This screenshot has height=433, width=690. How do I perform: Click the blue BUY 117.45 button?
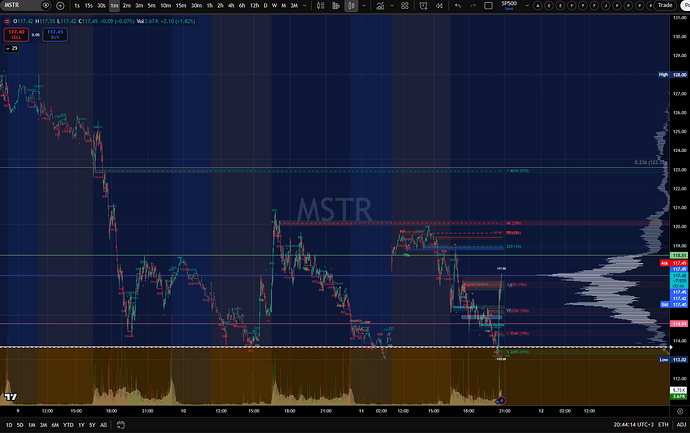coord(55,34)
